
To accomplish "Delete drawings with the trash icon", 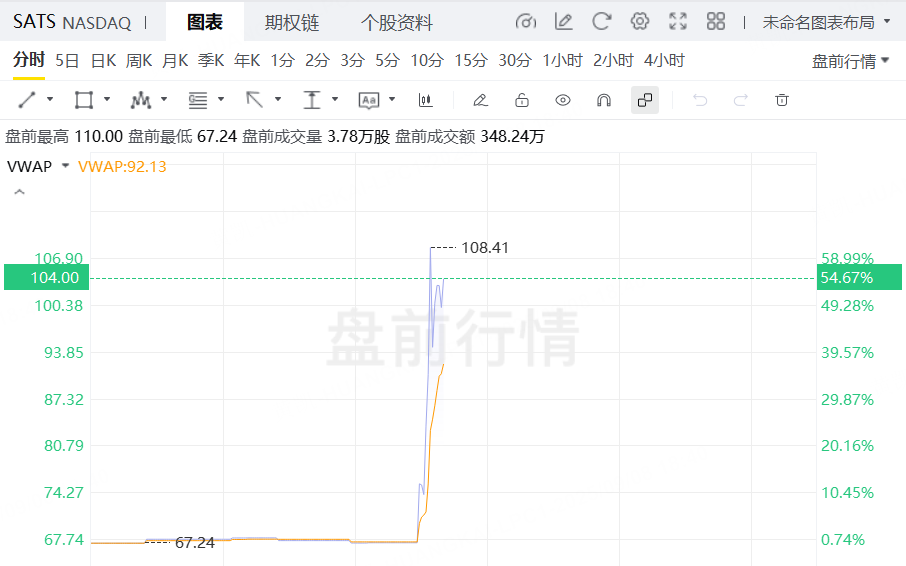I will coord(782,100).
